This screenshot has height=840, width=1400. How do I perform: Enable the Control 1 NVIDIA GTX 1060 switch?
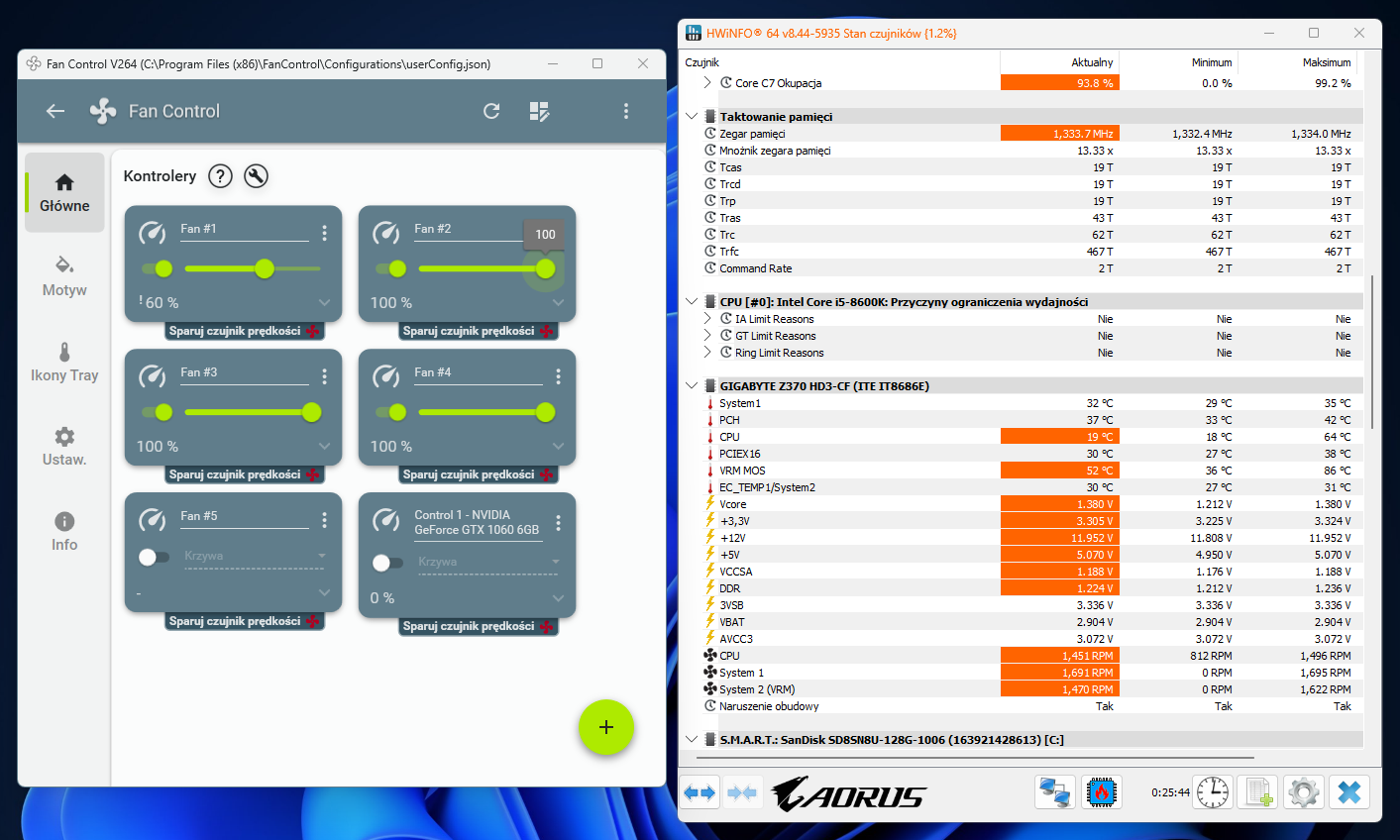tap(387, 563)
